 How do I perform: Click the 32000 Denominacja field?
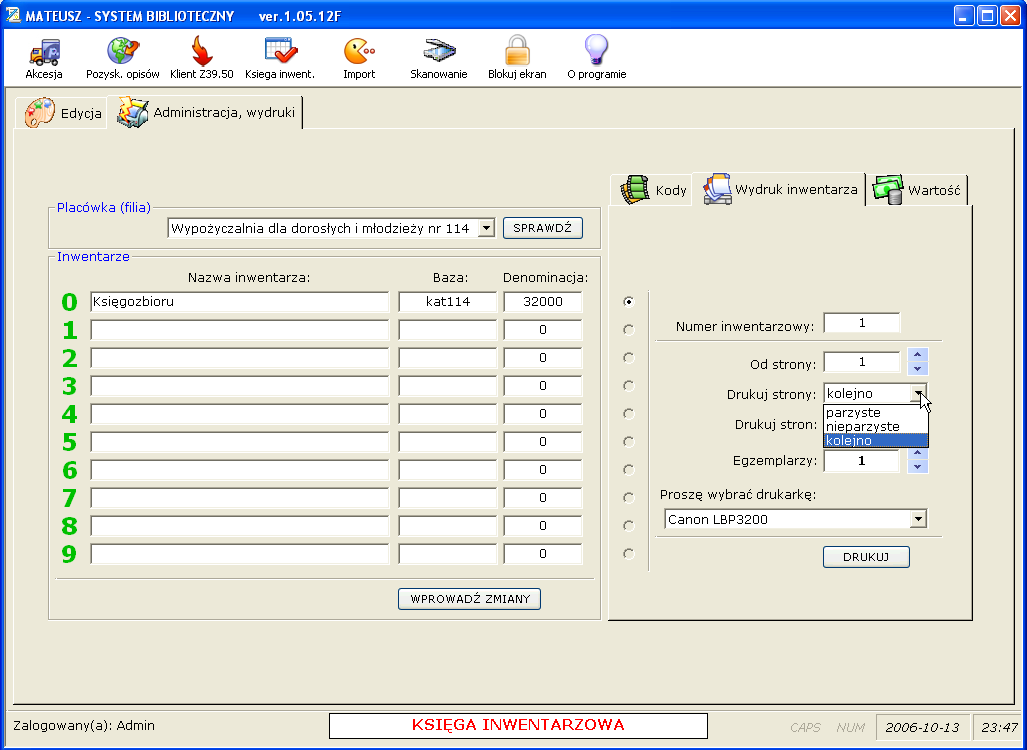tap(542, 302)
